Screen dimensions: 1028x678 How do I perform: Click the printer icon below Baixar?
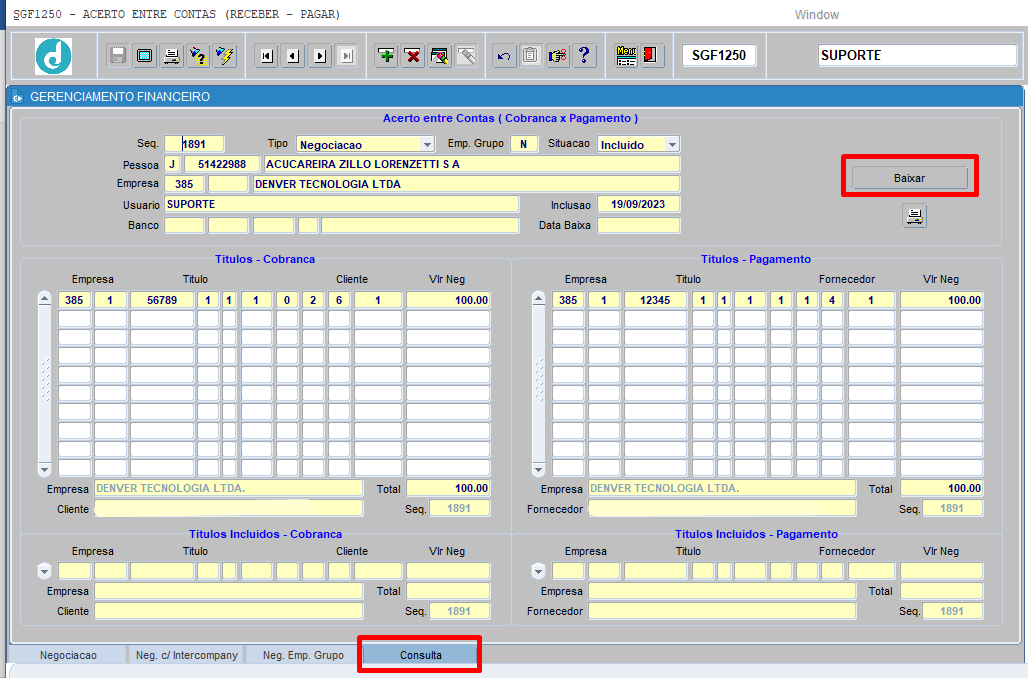click(915, 216)
